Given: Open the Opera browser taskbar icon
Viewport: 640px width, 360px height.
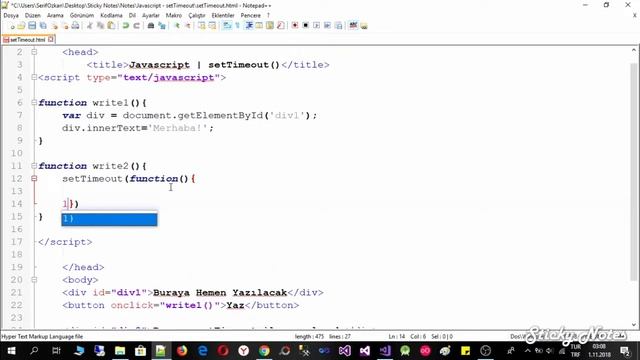Looking at the screenshot, I should 223,351.
